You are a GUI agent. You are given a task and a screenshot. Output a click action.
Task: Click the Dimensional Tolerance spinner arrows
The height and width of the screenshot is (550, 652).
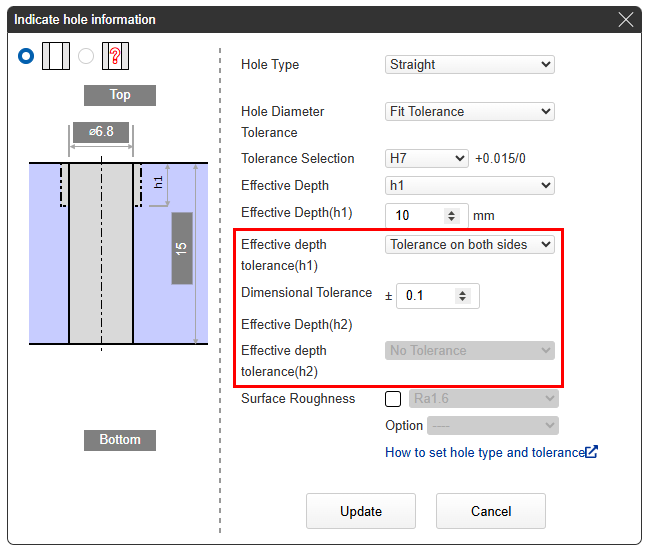coord(462,296)
